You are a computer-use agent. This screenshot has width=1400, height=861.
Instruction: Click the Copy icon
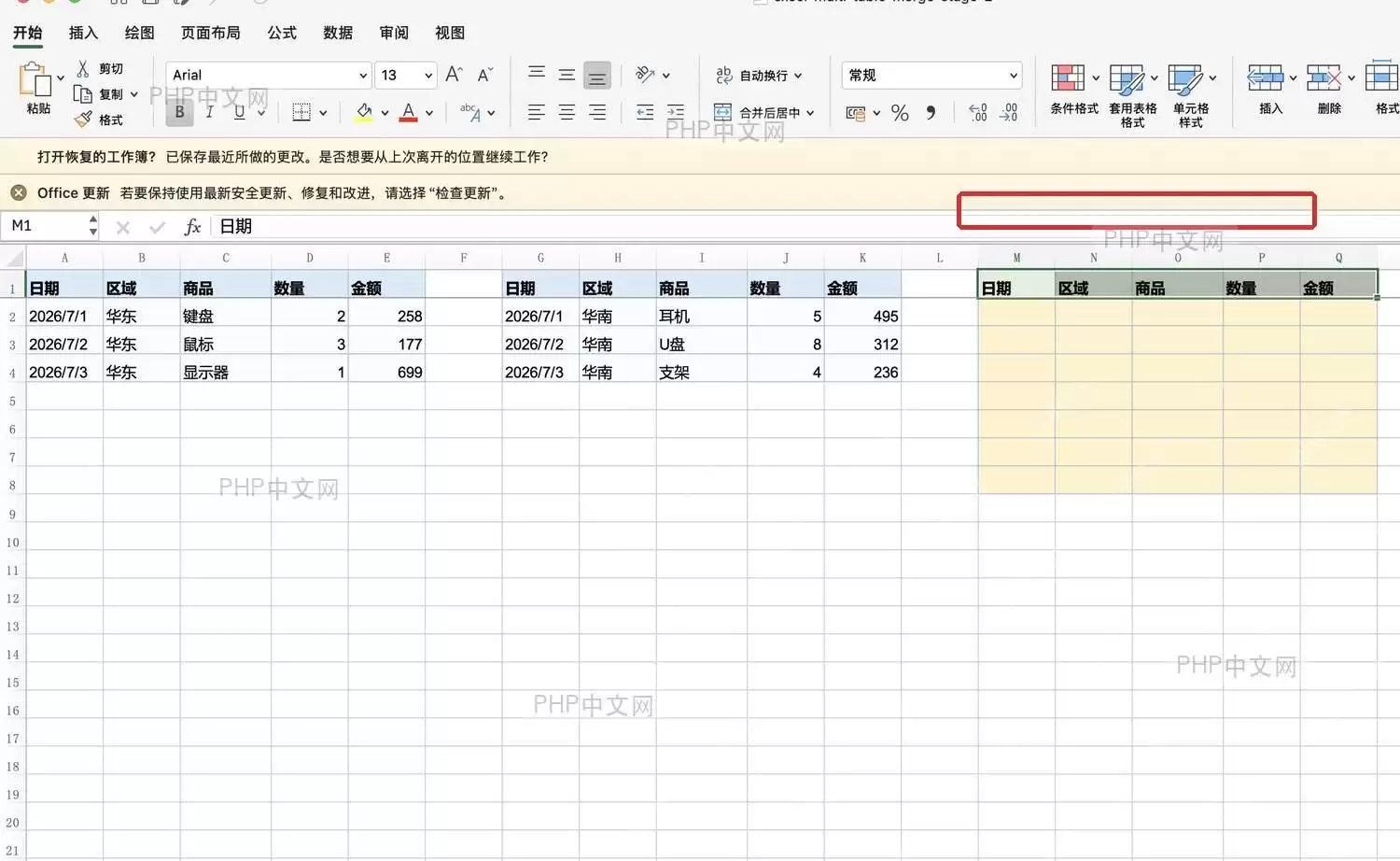[x=83, y=93]
